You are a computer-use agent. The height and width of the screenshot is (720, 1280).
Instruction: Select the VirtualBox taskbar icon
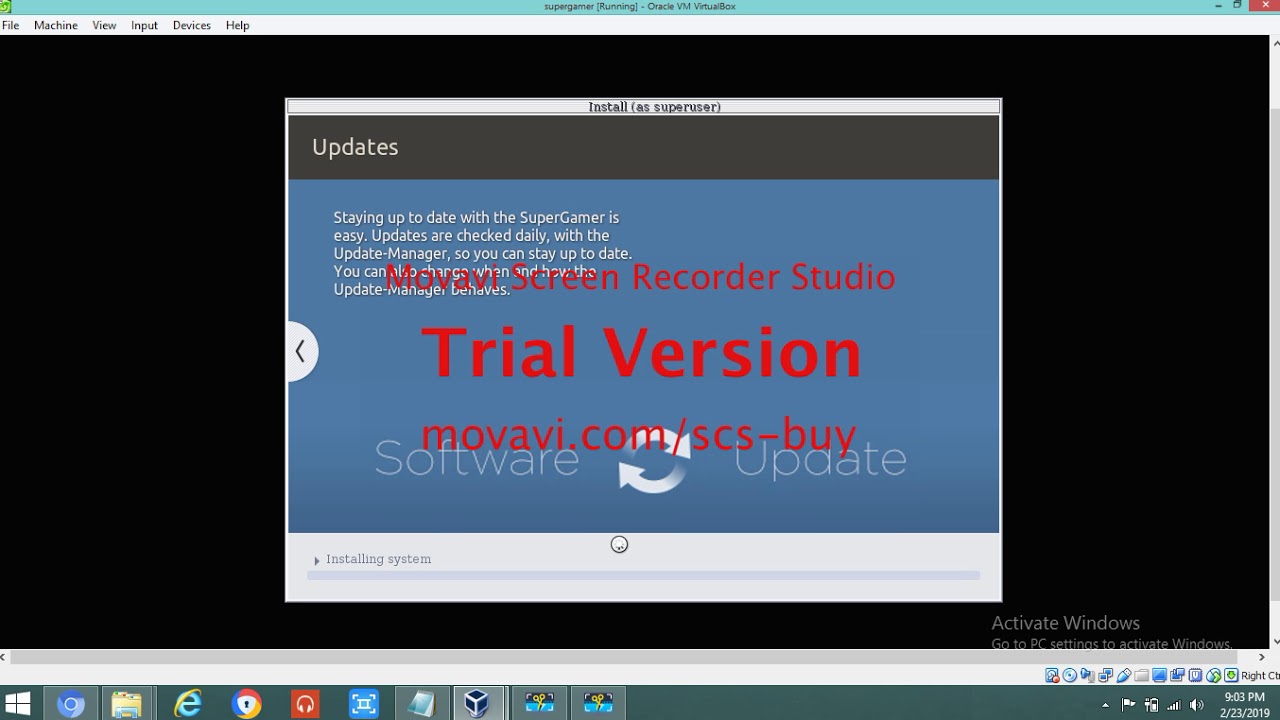pyautogui.click(x=478, y=704)
